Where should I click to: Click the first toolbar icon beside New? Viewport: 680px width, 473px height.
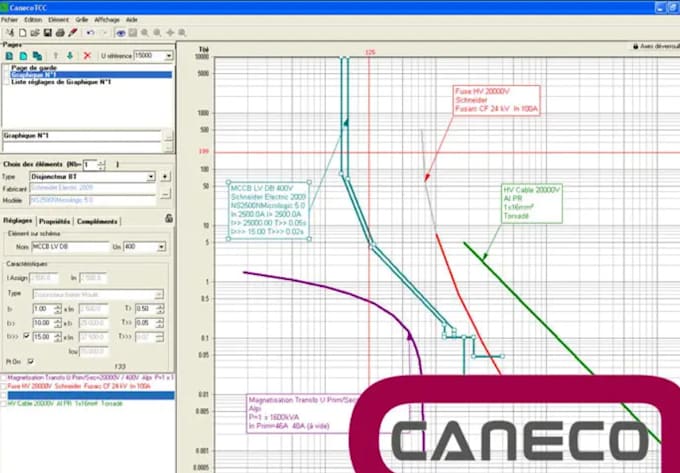(x=10, y=33)
